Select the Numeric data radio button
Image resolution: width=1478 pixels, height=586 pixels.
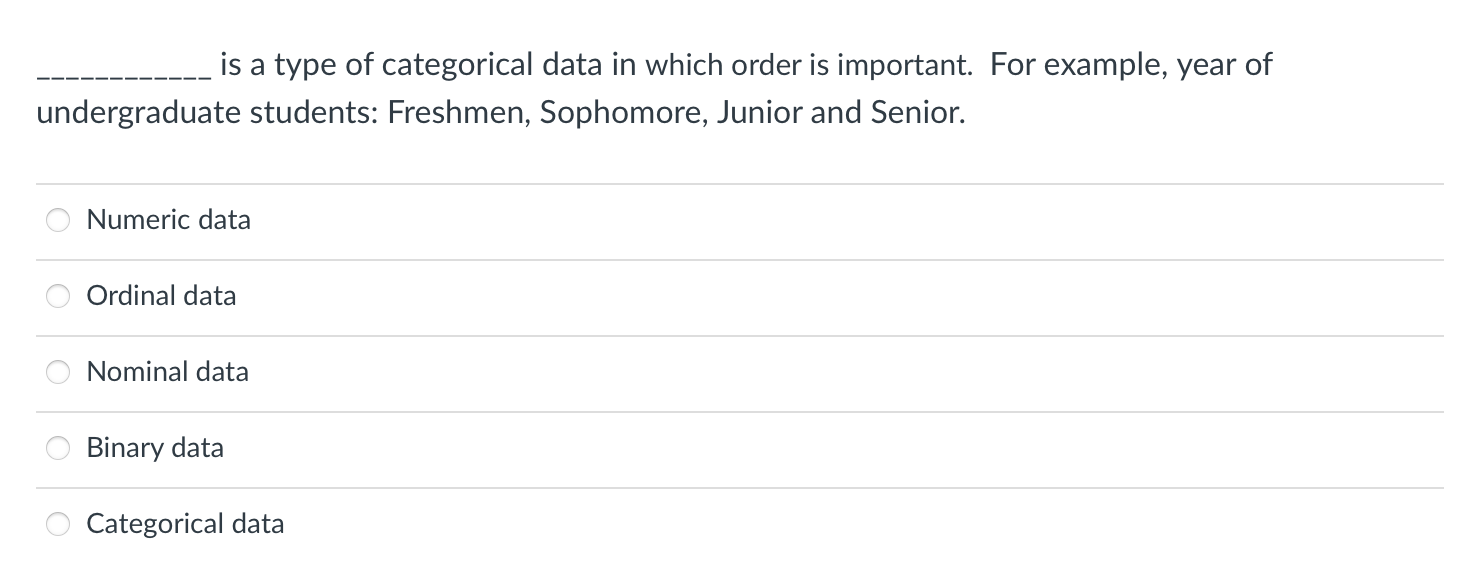(x=58, y=220)
